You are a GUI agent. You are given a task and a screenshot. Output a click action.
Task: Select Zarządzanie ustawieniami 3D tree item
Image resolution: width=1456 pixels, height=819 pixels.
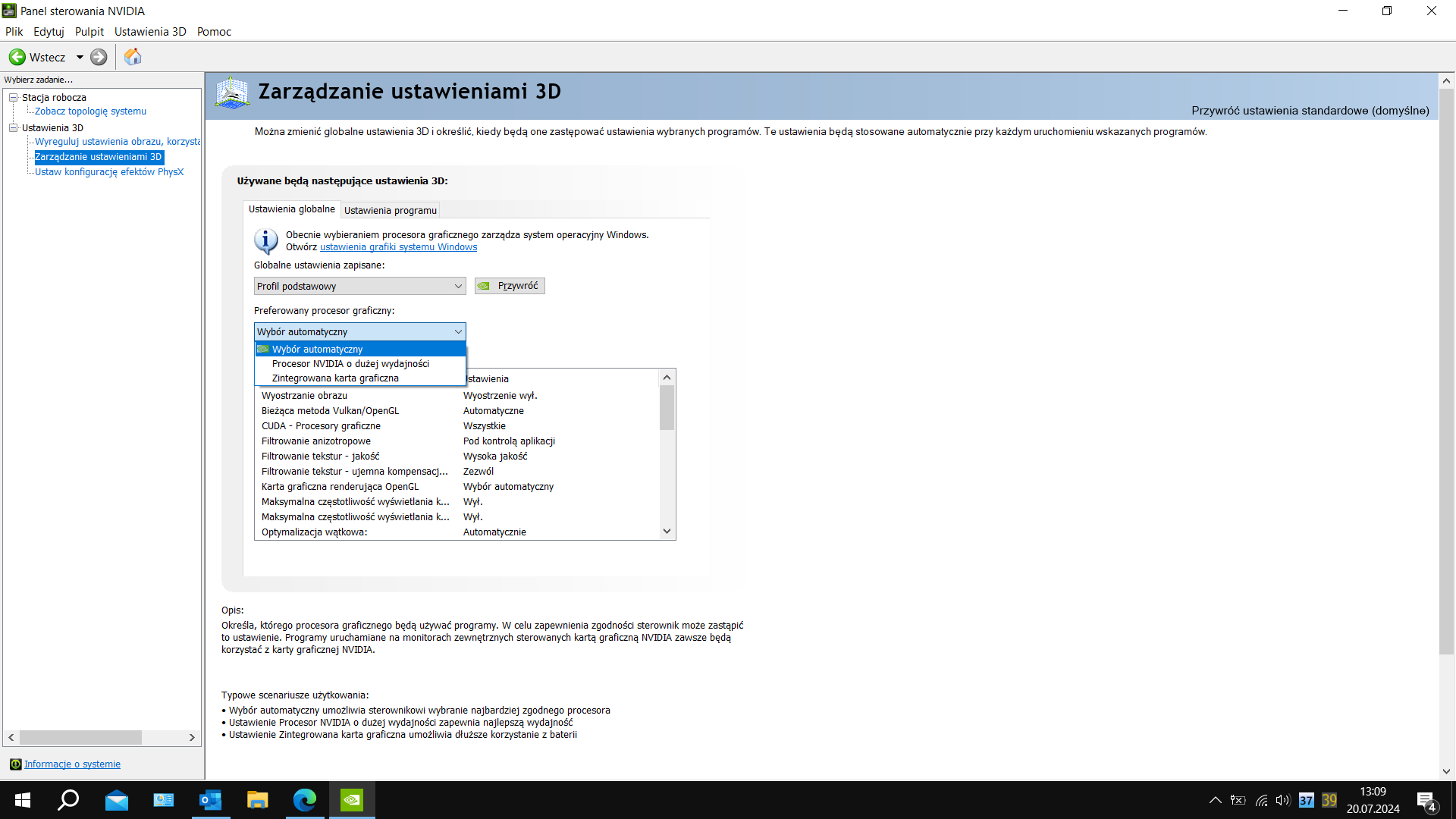coord(99,157)
